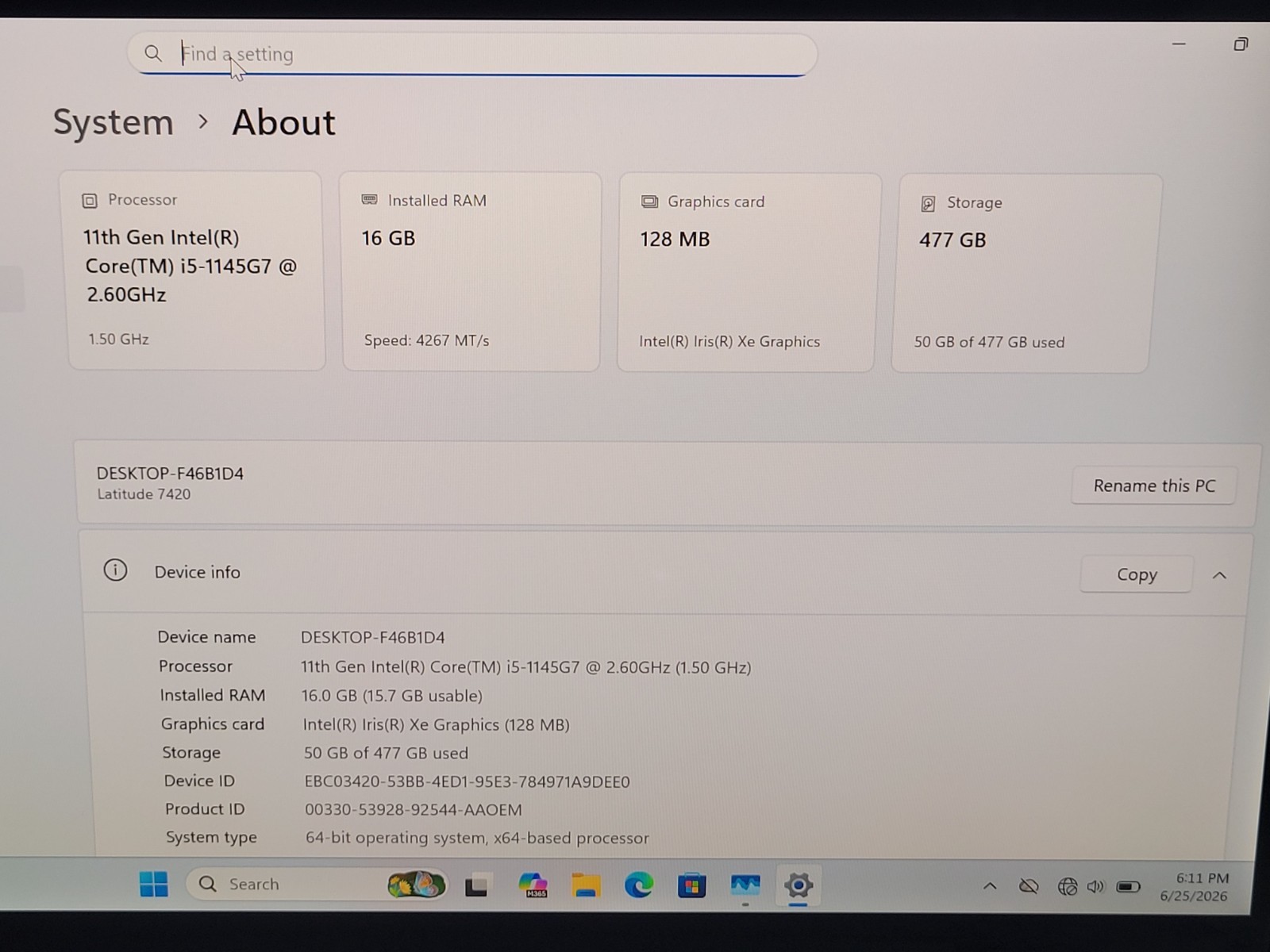Click the cloud sync off tray icon
Image resolution: width=1270 pixels, height=952 pixels.
pos(1029,886)
